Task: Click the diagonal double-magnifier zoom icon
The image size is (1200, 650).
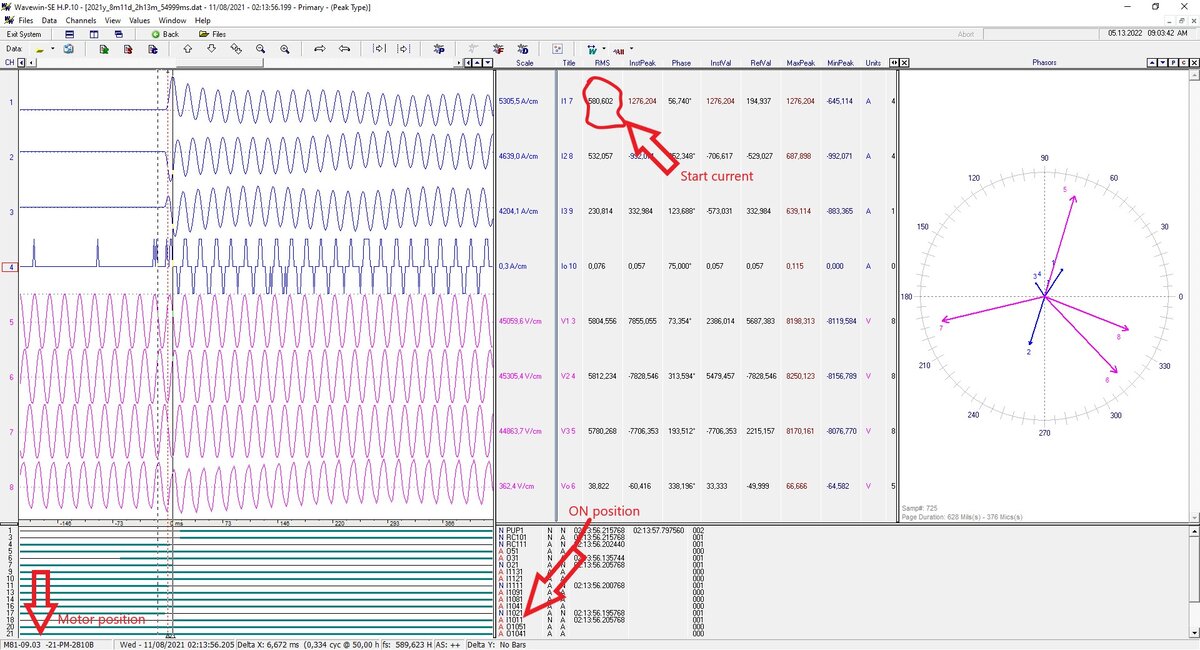Action: (x=236, y=48)
